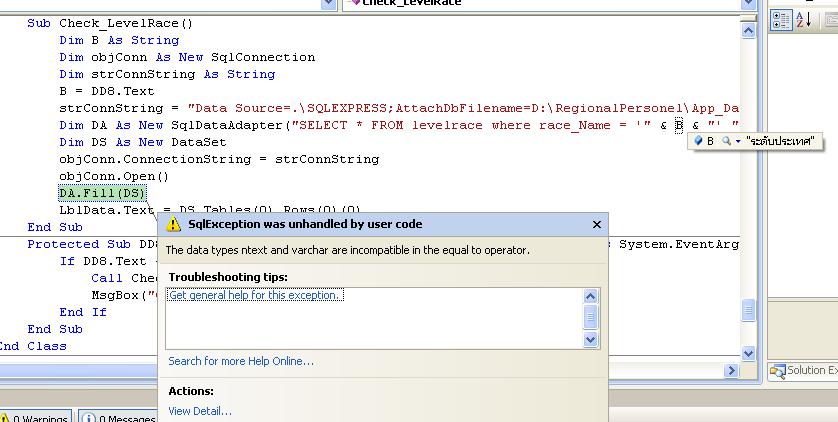
Task: Click the yellow warning icon in exception dialog
Action: (174, 224)
